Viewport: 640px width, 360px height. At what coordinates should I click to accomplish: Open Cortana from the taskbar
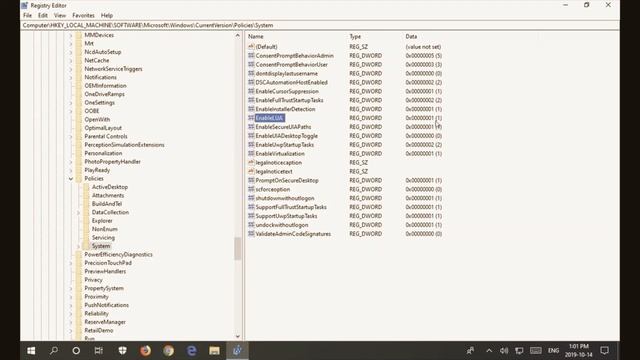click(x=76, y=351)
